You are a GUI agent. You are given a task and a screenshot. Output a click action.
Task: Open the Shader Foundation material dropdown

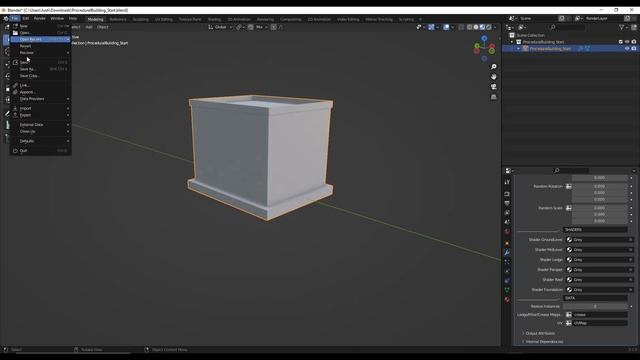[600, 290]
